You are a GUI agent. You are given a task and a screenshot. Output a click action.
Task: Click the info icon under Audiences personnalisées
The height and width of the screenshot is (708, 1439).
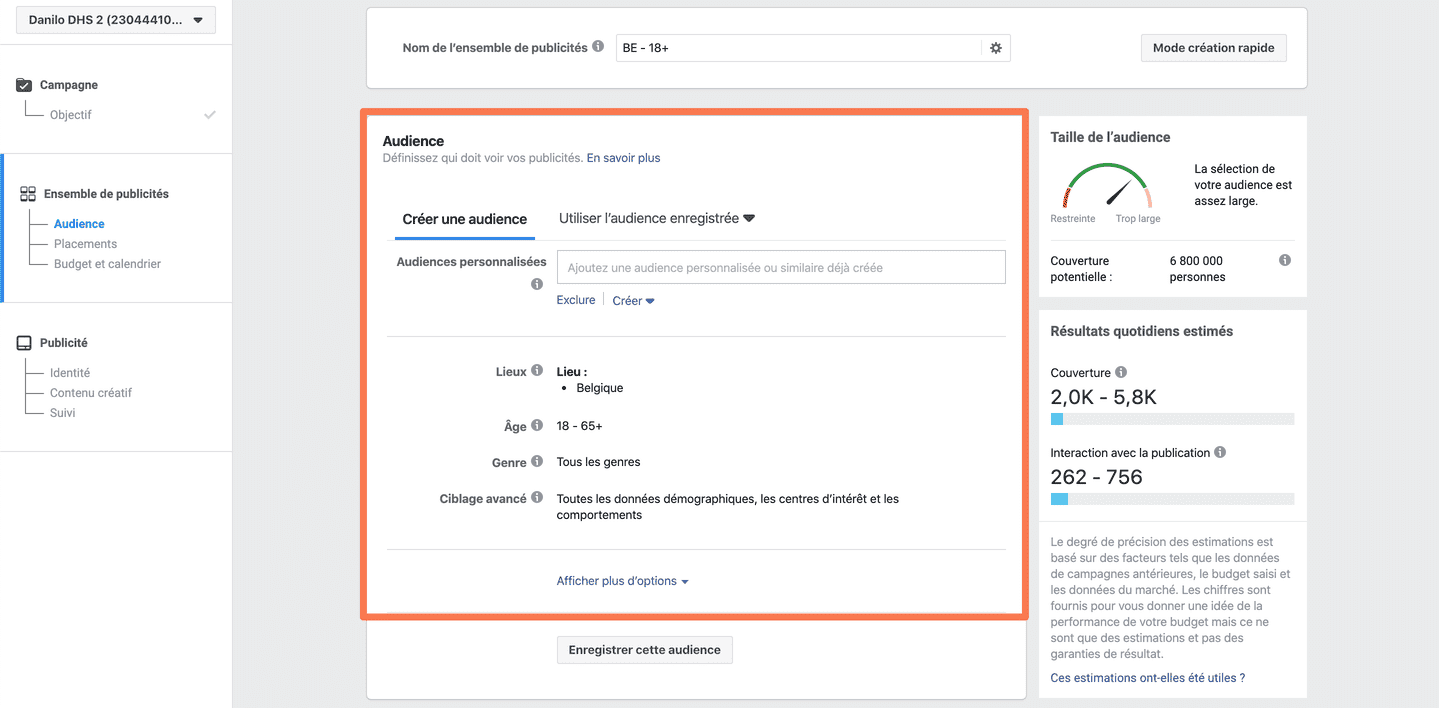(537, 284)
